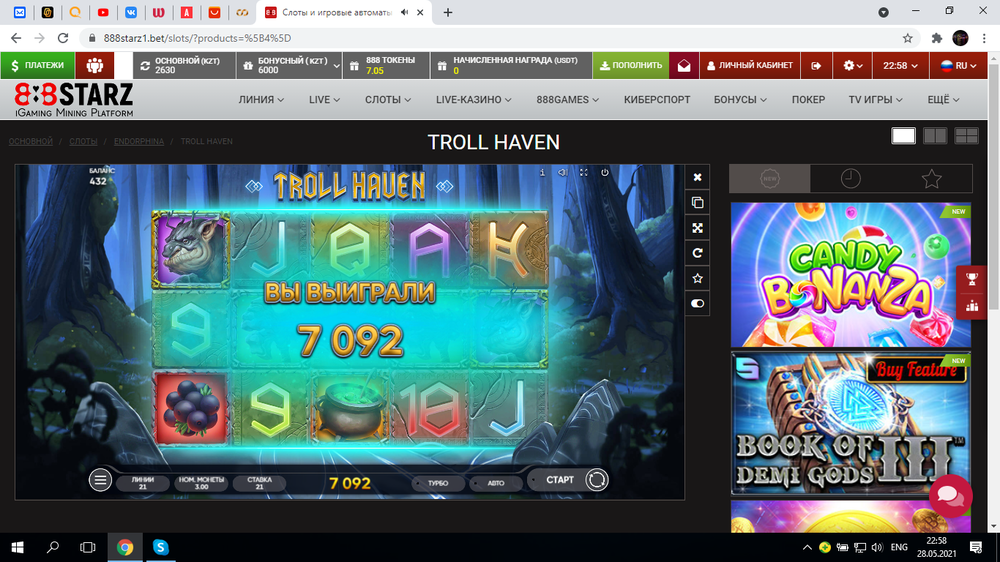Viewport: 1000px width, 562px height.
Task: Spin the reels with the circular arrow button
Action: [596, 480]
